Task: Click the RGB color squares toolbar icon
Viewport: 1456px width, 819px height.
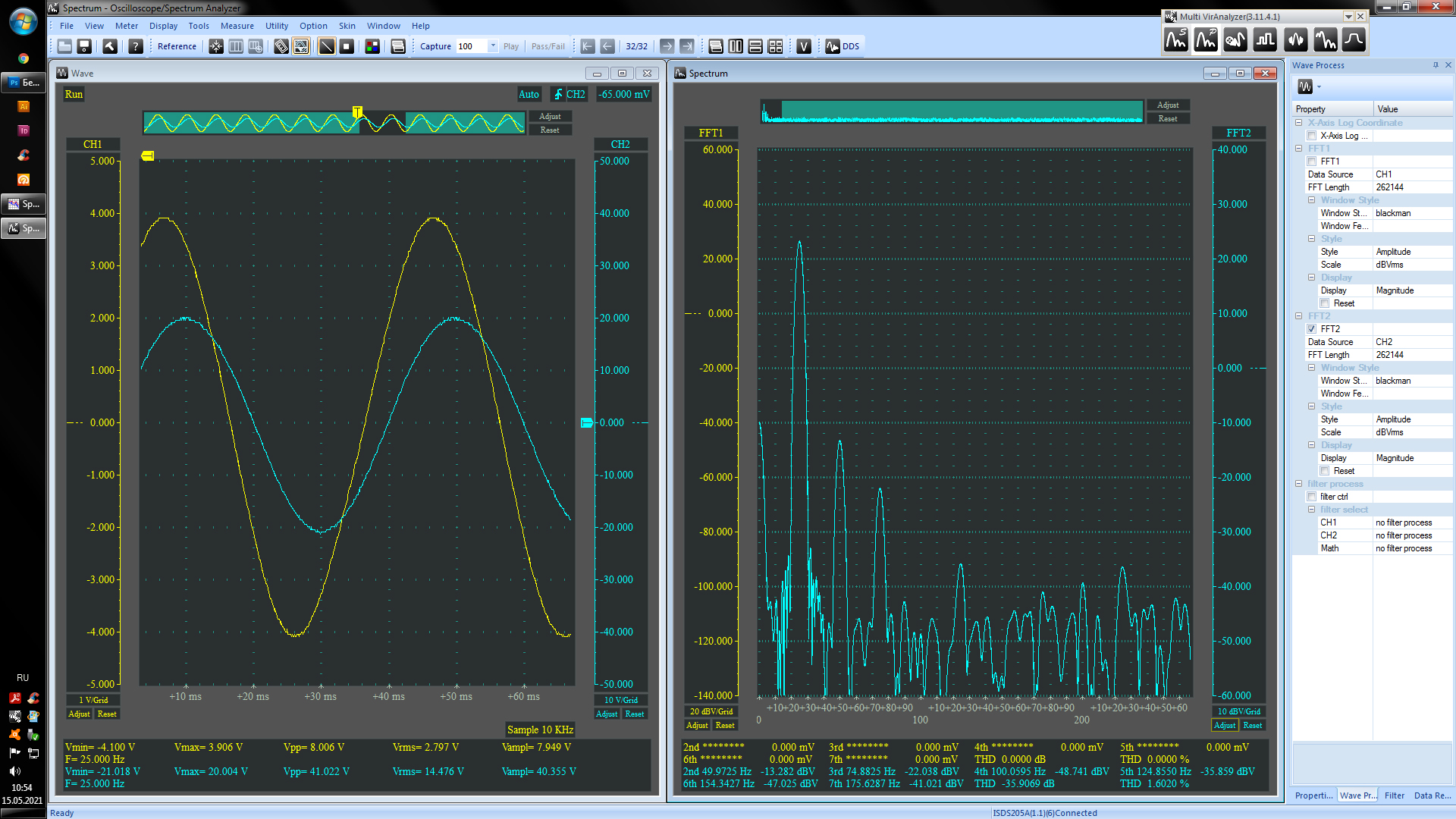Action: coord(372,46)
